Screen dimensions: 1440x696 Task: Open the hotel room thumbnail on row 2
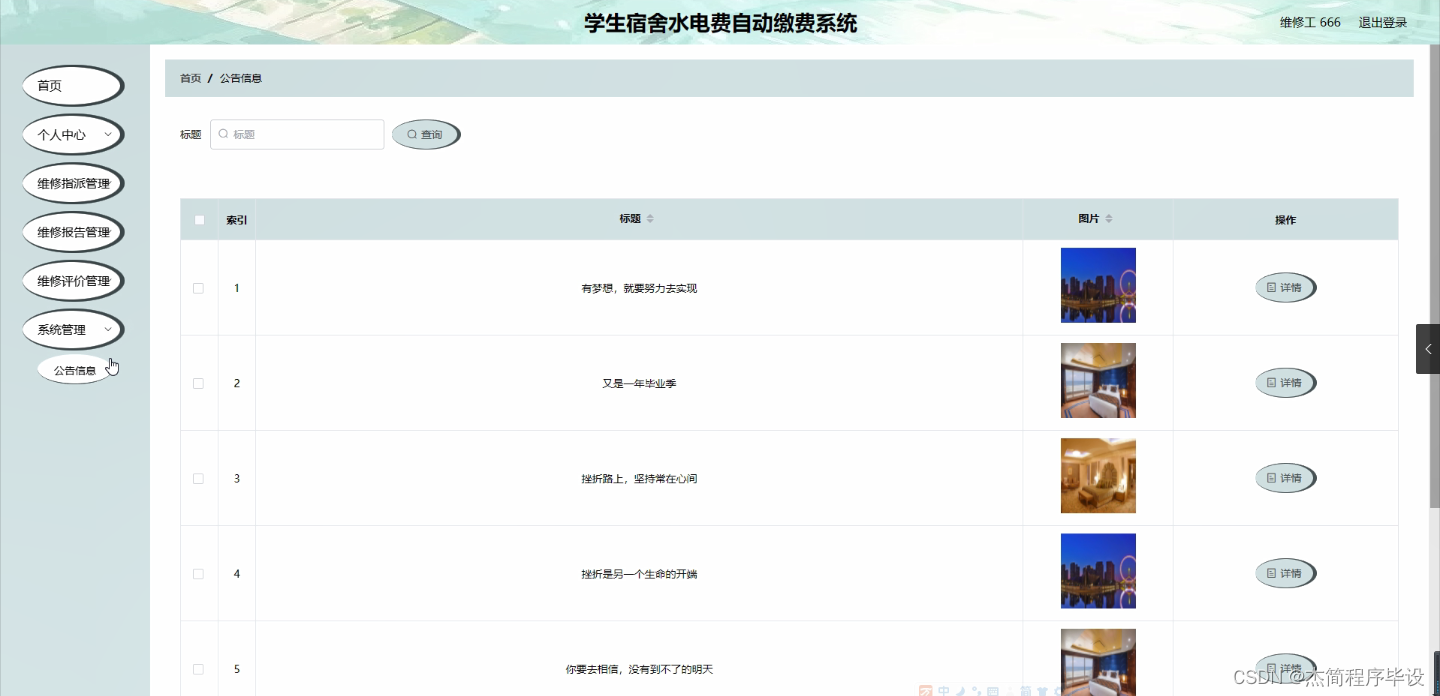[x=1097, y=380]
